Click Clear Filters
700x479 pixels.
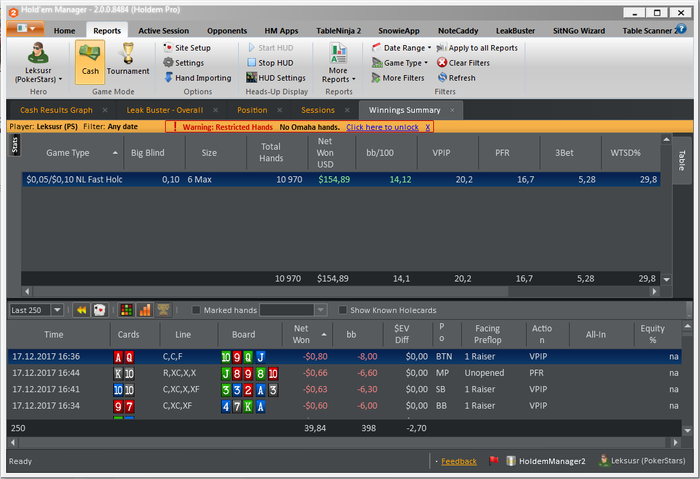pyautogui.click(x=463, y=62)
